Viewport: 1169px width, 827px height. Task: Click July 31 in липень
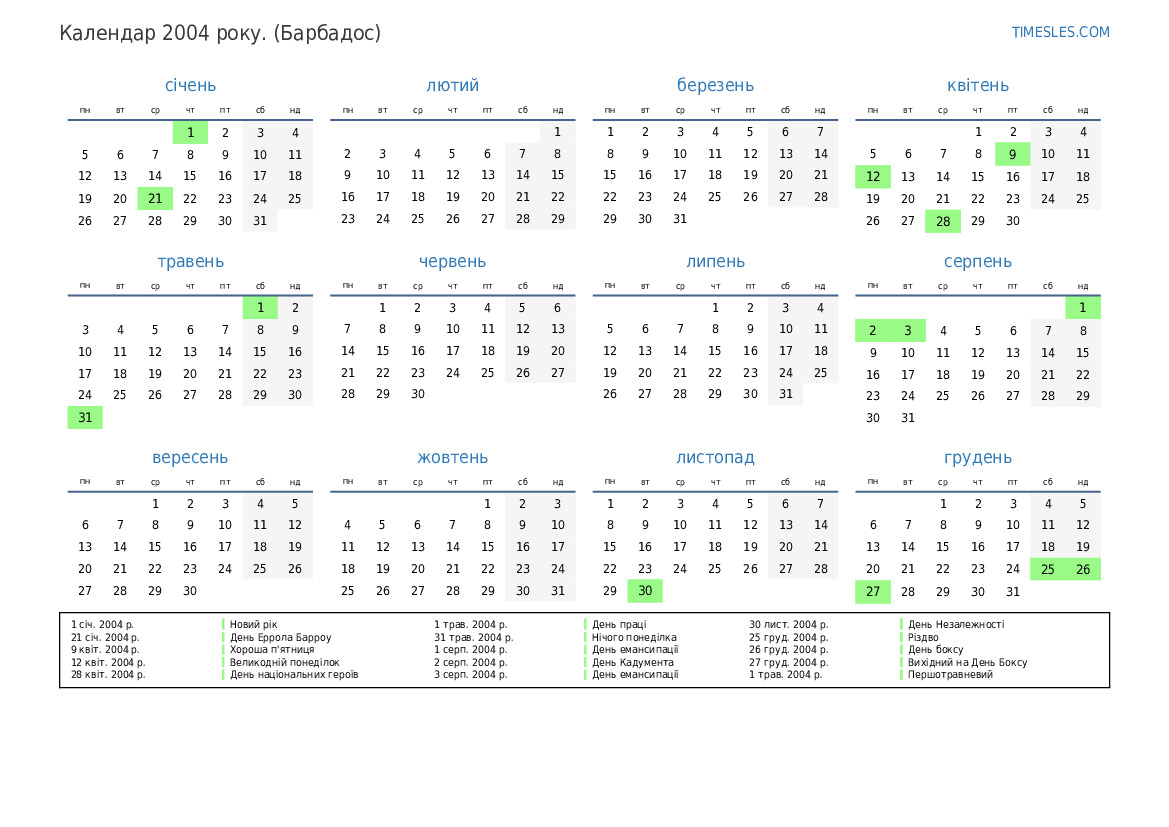tap(786, 394)
